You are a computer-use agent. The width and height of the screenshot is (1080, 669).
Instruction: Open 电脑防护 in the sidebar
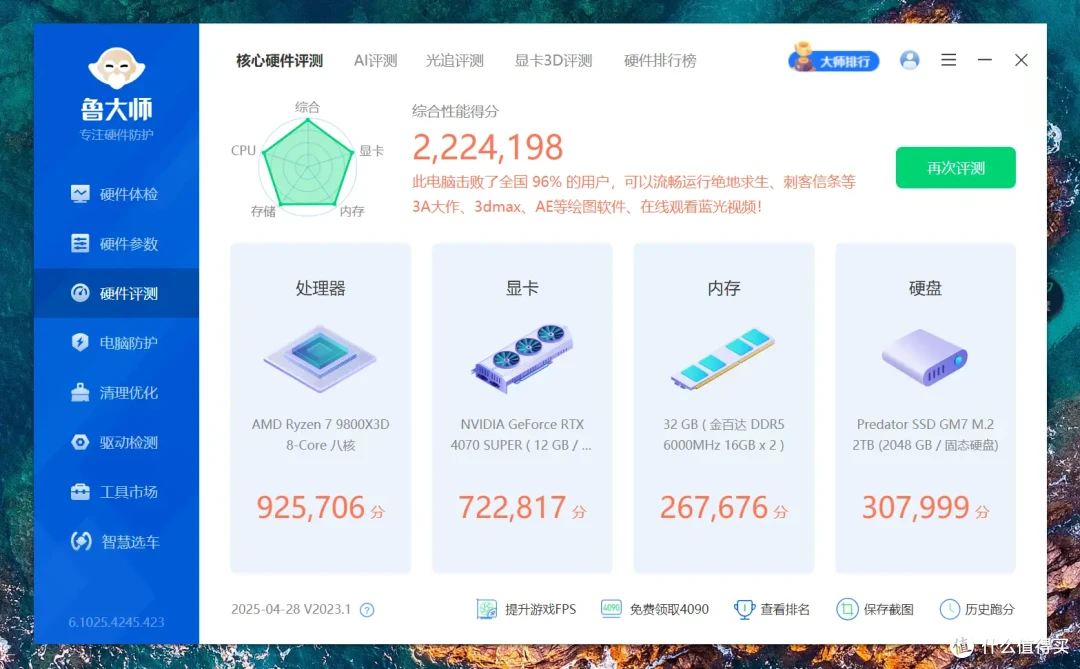115,343
